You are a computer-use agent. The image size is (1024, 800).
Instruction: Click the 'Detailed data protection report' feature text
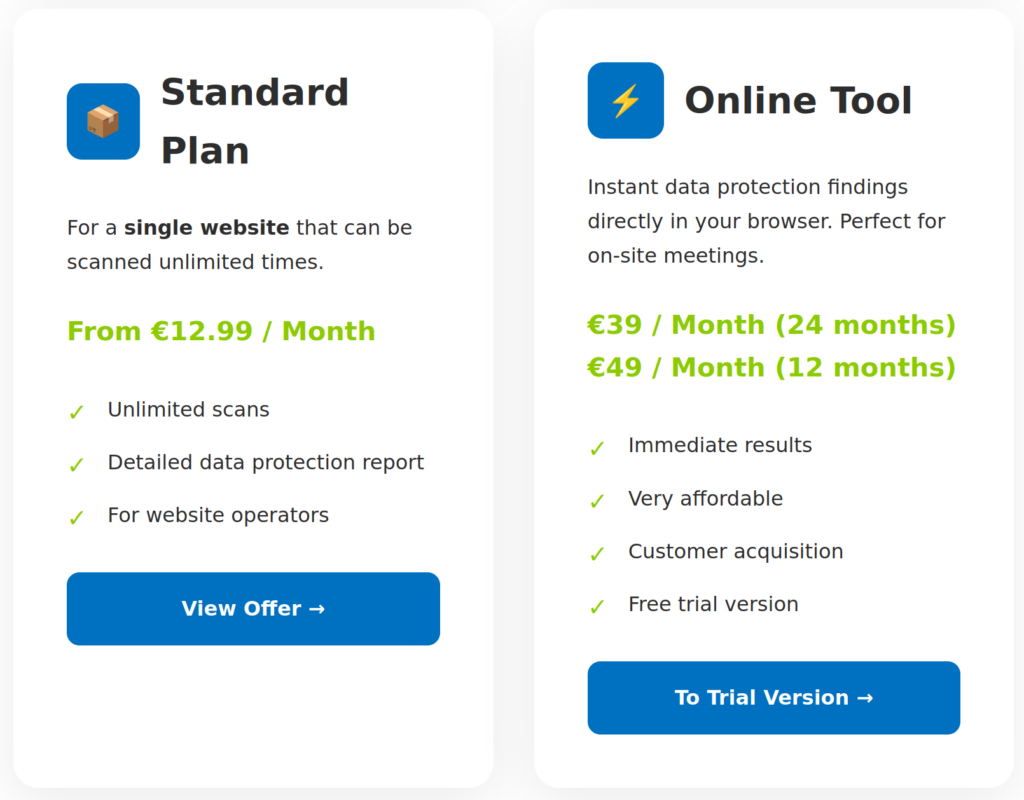point(265,462)
